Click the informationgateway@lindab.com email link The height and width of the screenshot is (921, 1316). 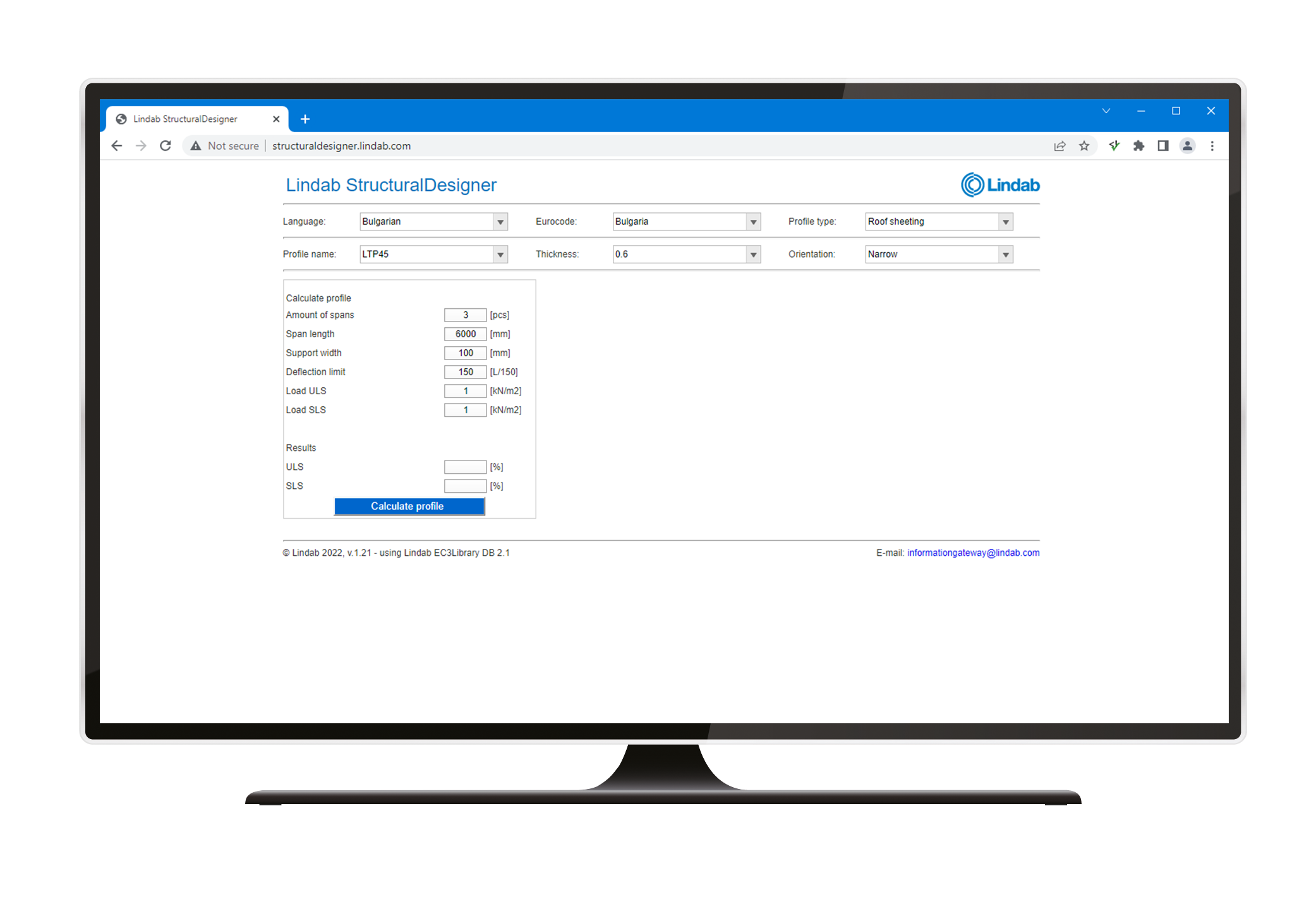click(973, 553)
